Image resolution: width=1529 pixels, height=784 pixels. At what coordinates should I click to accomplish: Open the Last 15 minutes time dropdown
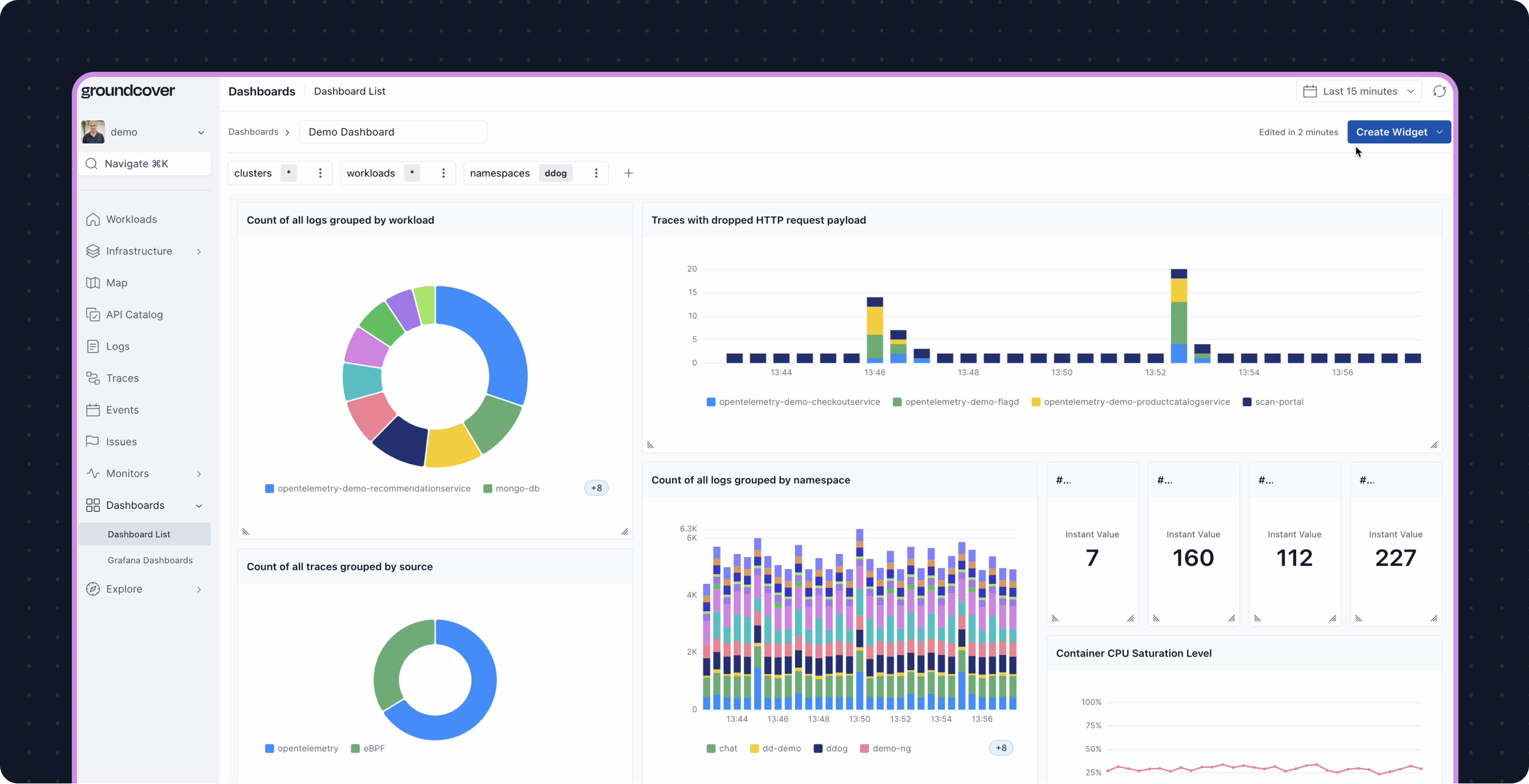pyautogui.click(x=1359, y=92)
